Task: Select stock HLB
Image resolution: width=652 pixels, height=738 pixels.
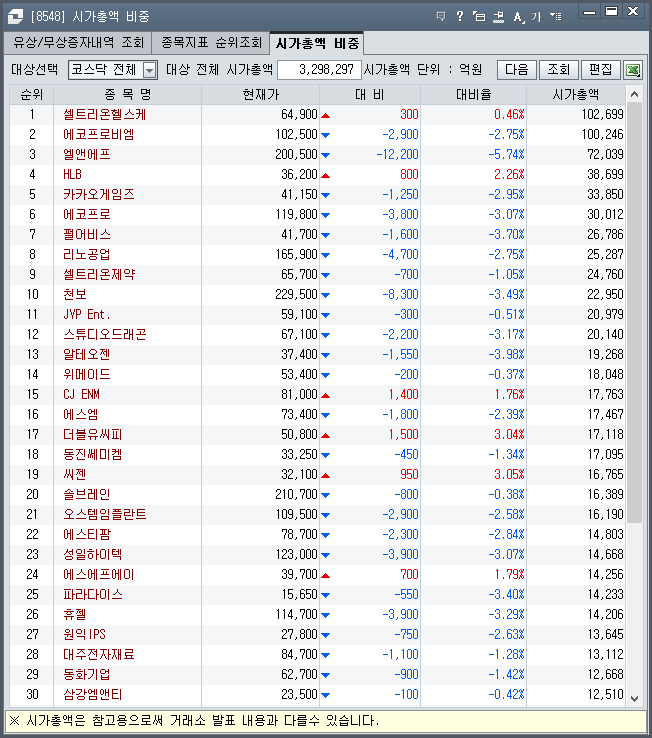Action: click(x=72, y=175)
